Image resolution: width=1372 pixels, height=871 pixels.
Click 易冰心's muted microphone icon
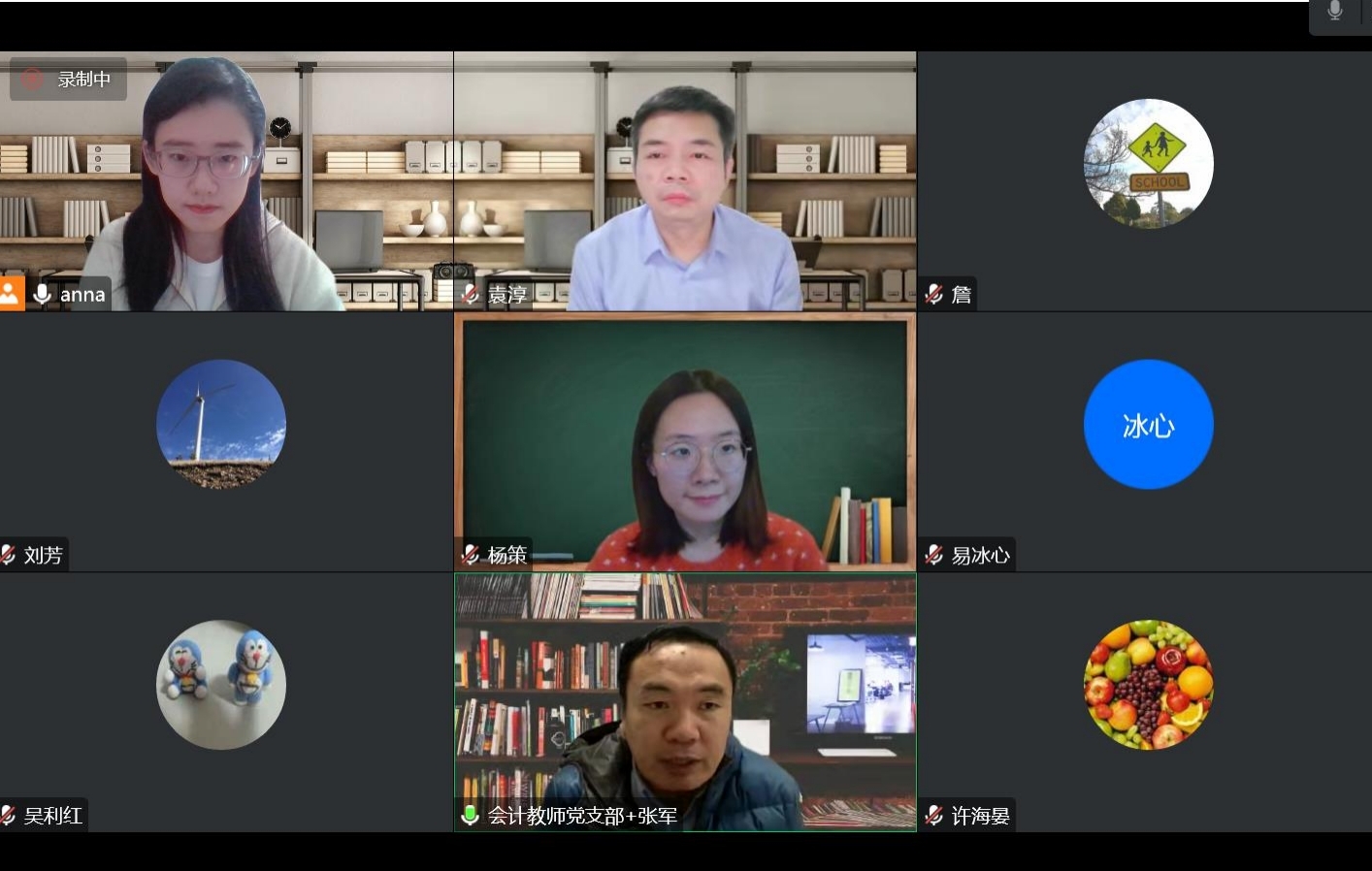(x=934, y=555)
